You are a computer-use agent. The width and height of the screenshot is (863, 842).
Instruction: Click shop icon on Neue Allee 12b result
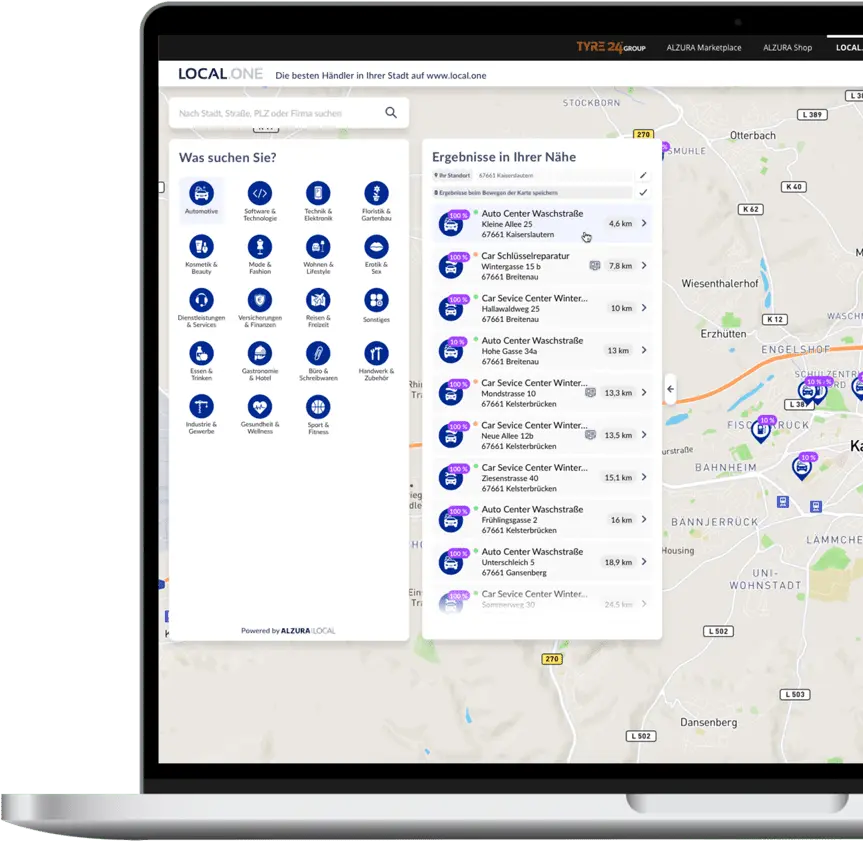(591, 435)
